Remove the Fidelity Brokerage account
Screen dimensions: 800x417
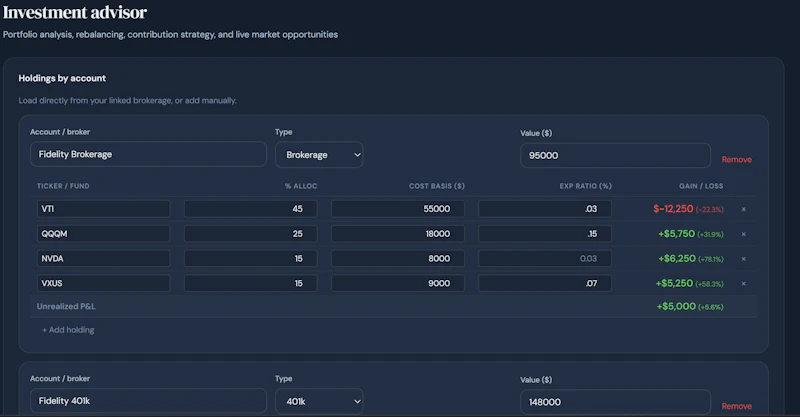coord(736,160)
